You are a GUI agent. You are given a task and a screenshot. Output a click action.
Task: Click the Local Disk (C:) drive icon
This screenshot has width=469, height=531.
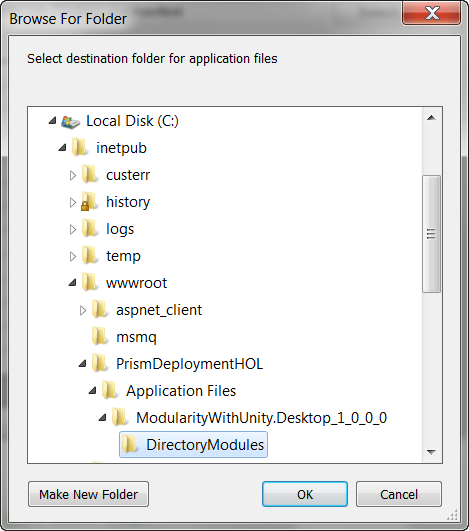70,122
